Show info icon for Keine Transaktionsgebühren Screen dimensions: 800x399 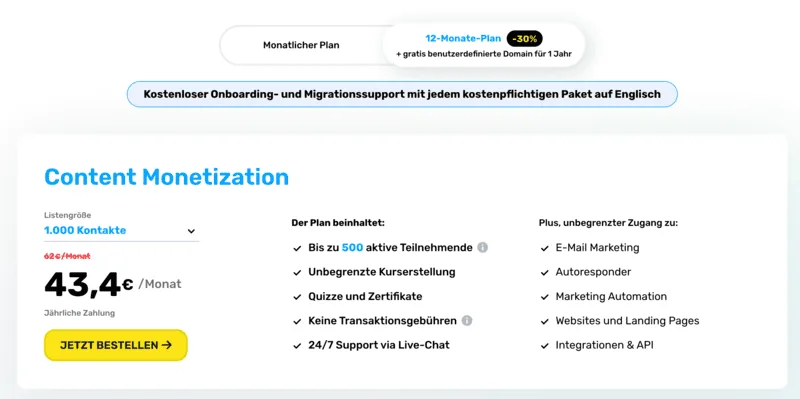click(x=467, y=321)
